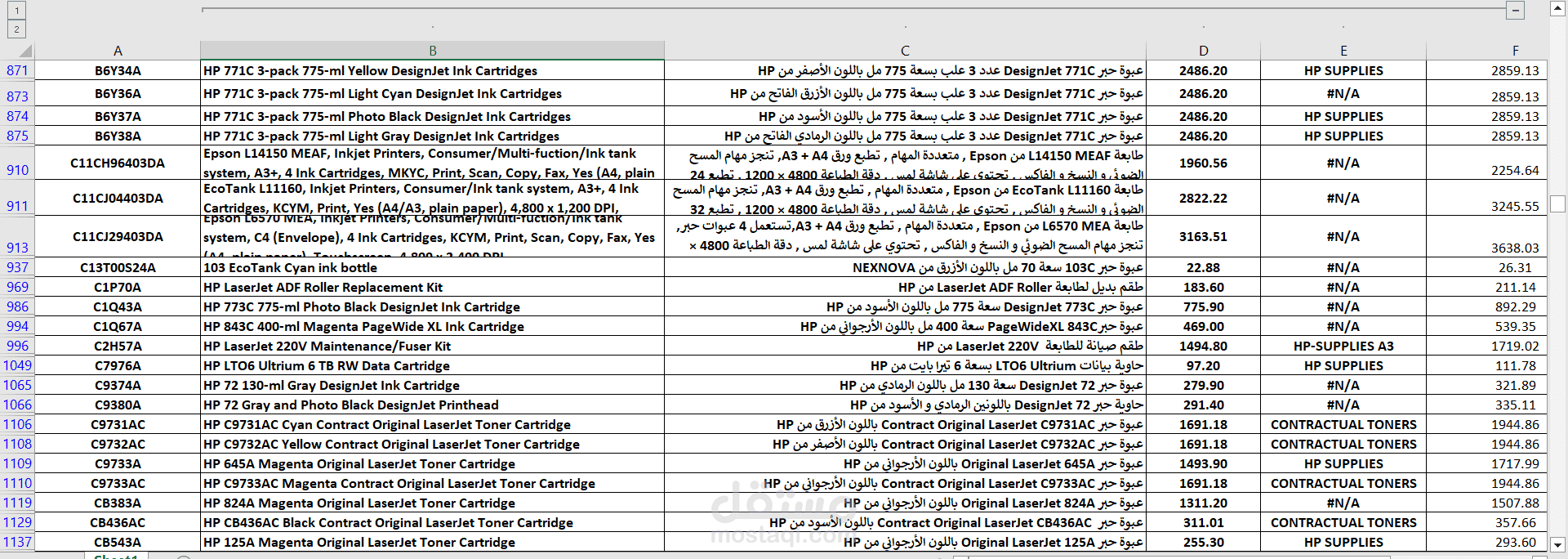1568x559 pixels.
Task: Click price cell 3163.51
Action: pos(1203,236)
